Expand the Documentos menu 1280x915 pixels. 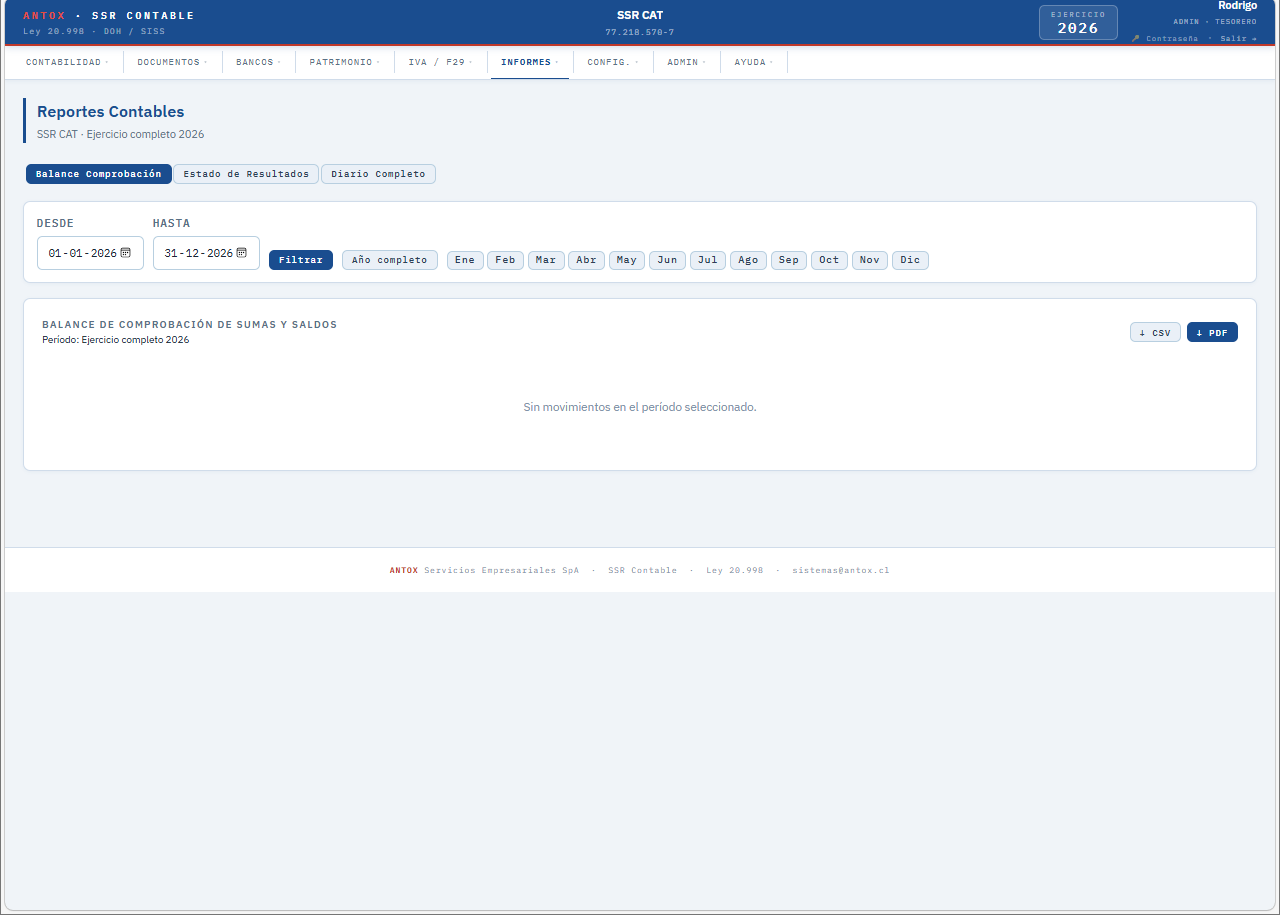[171, 62]
